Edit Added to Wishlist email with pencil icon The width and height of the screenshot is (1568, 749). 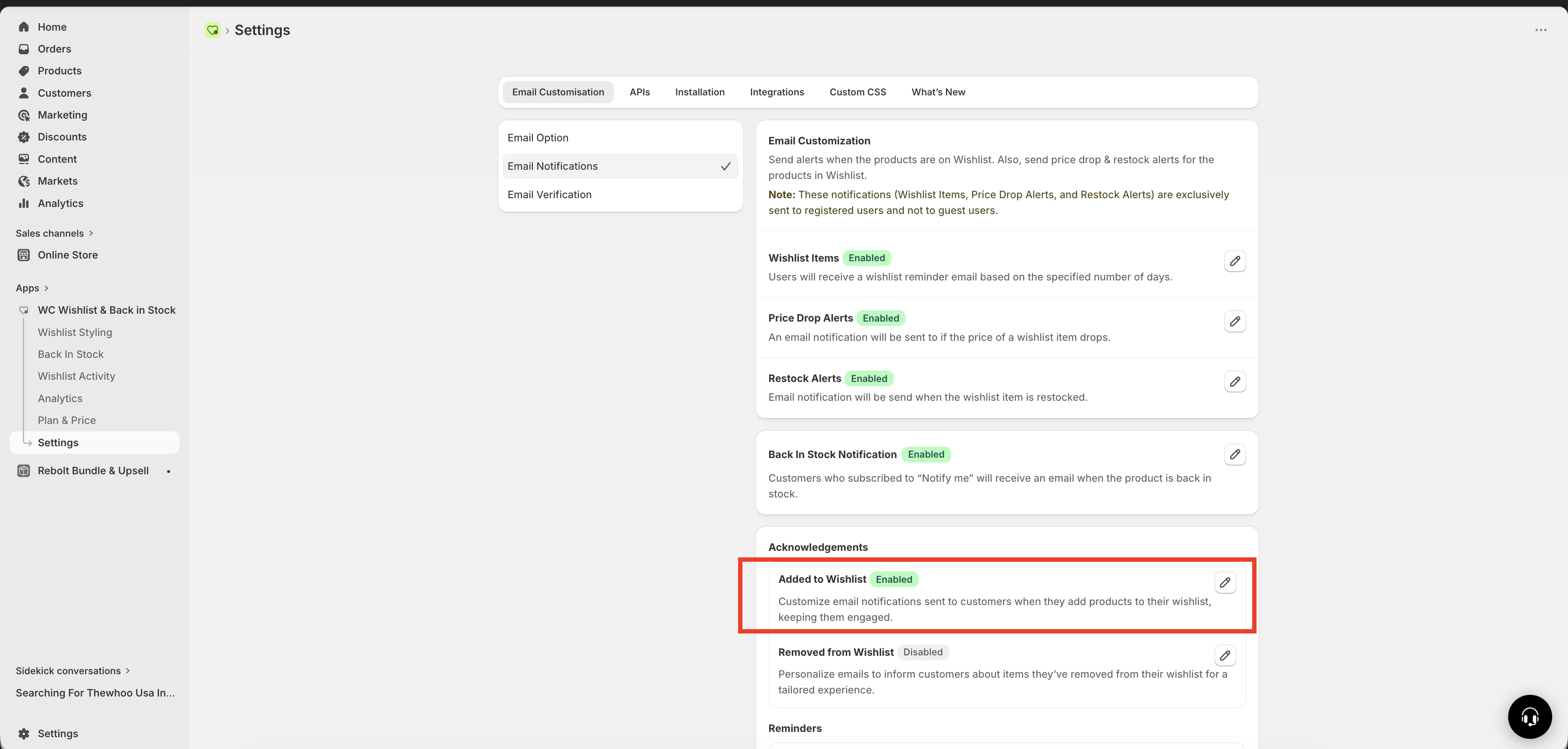coord(1225,582)
